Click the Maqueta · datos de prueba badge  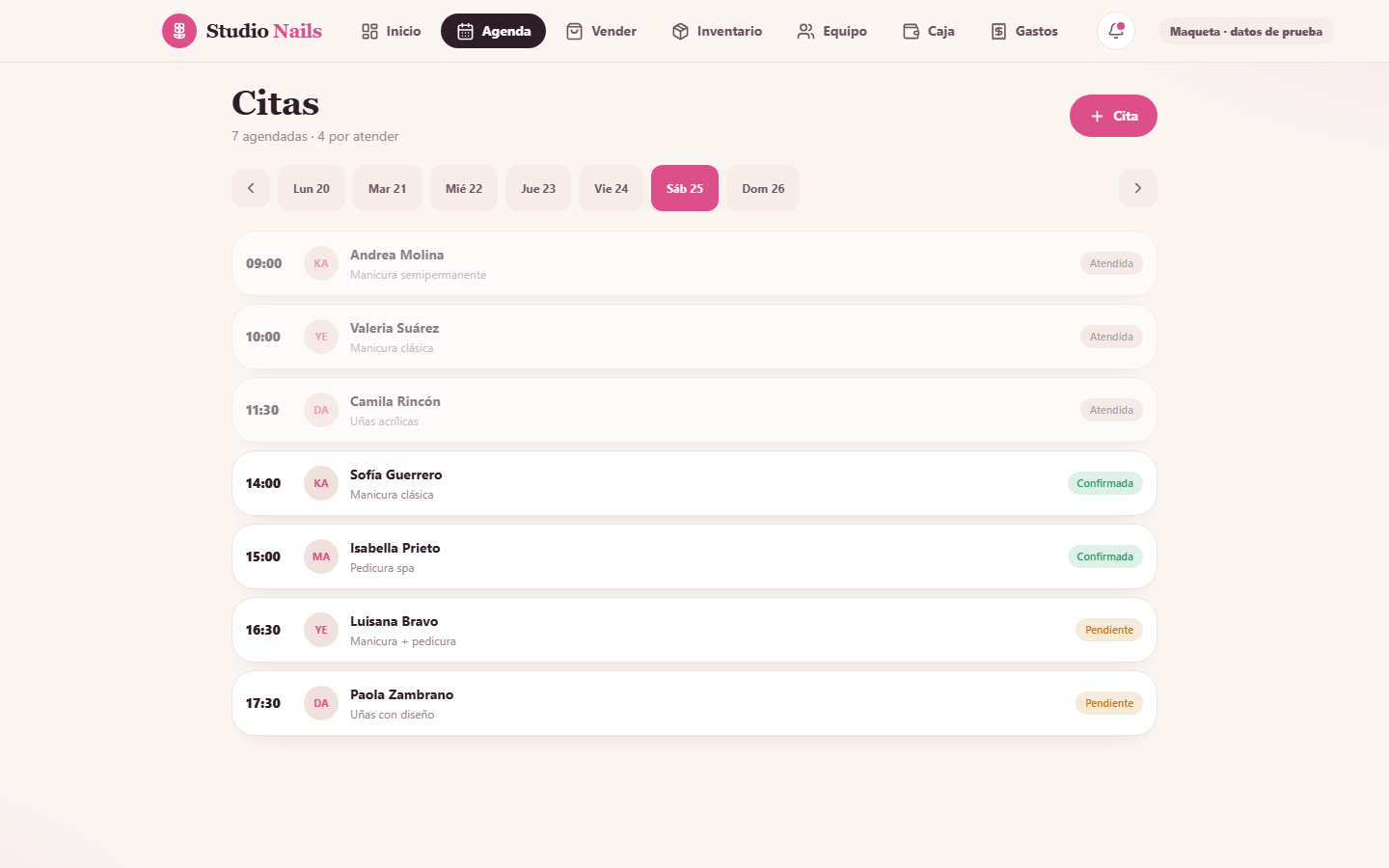[1245, 31]
